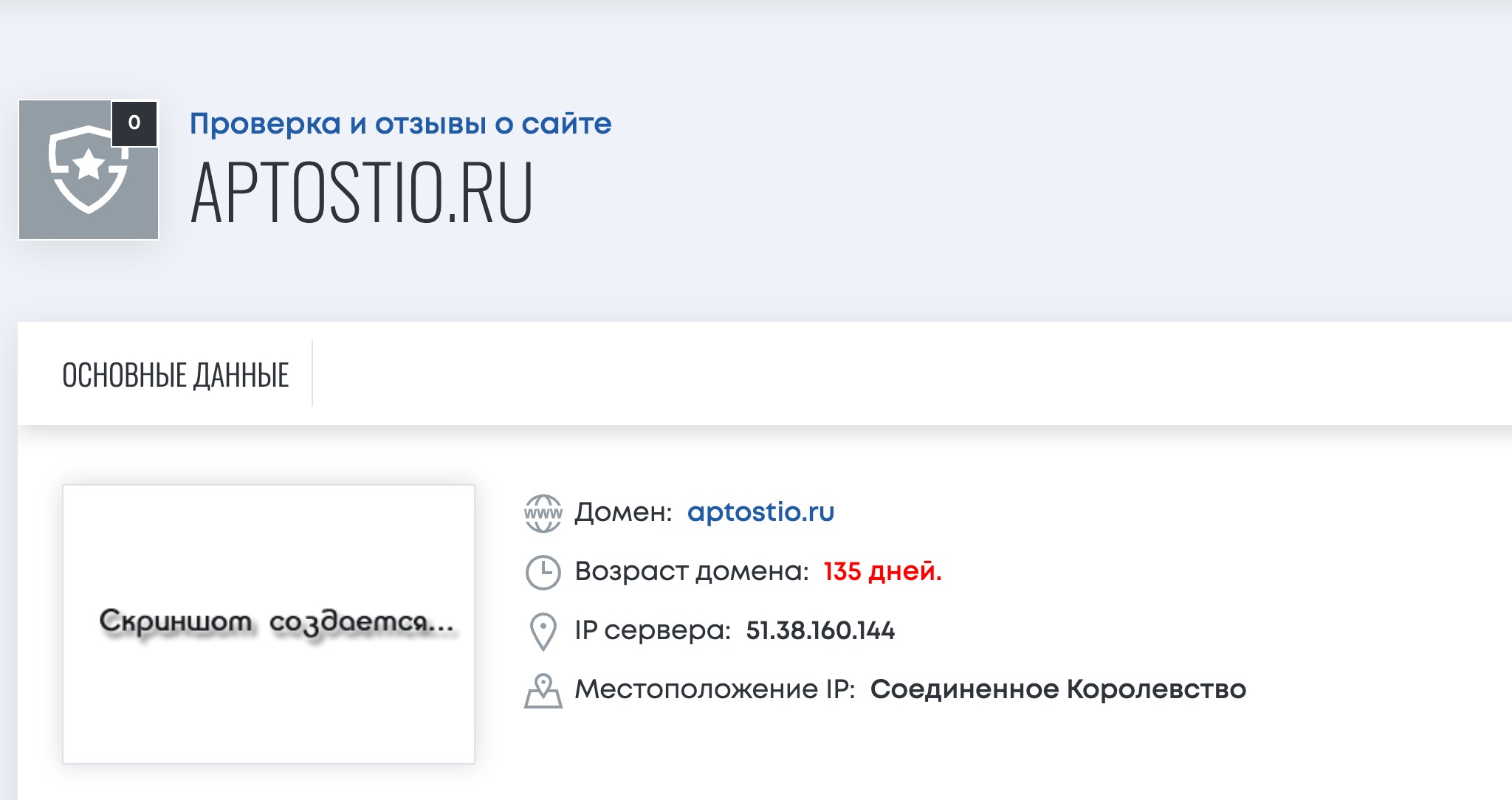Image resolution: width=1512 pixels, height=800 pixels.
Task: Click the 51.38.160.144 IP address value
Action: click(x=820, y=630)
